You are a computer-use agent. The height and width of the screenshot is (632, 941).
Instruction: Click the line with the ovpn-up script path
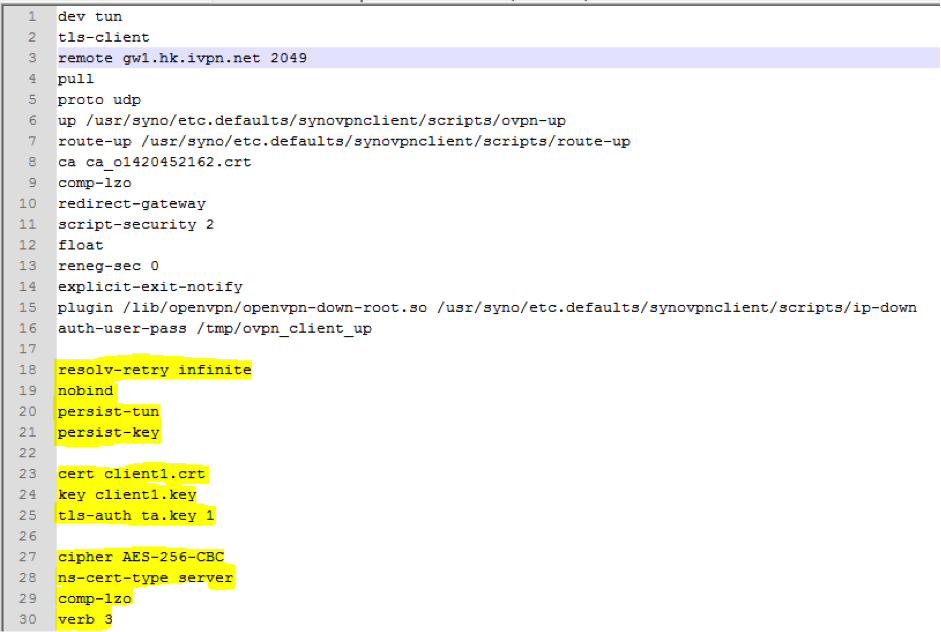pos(311,121)
